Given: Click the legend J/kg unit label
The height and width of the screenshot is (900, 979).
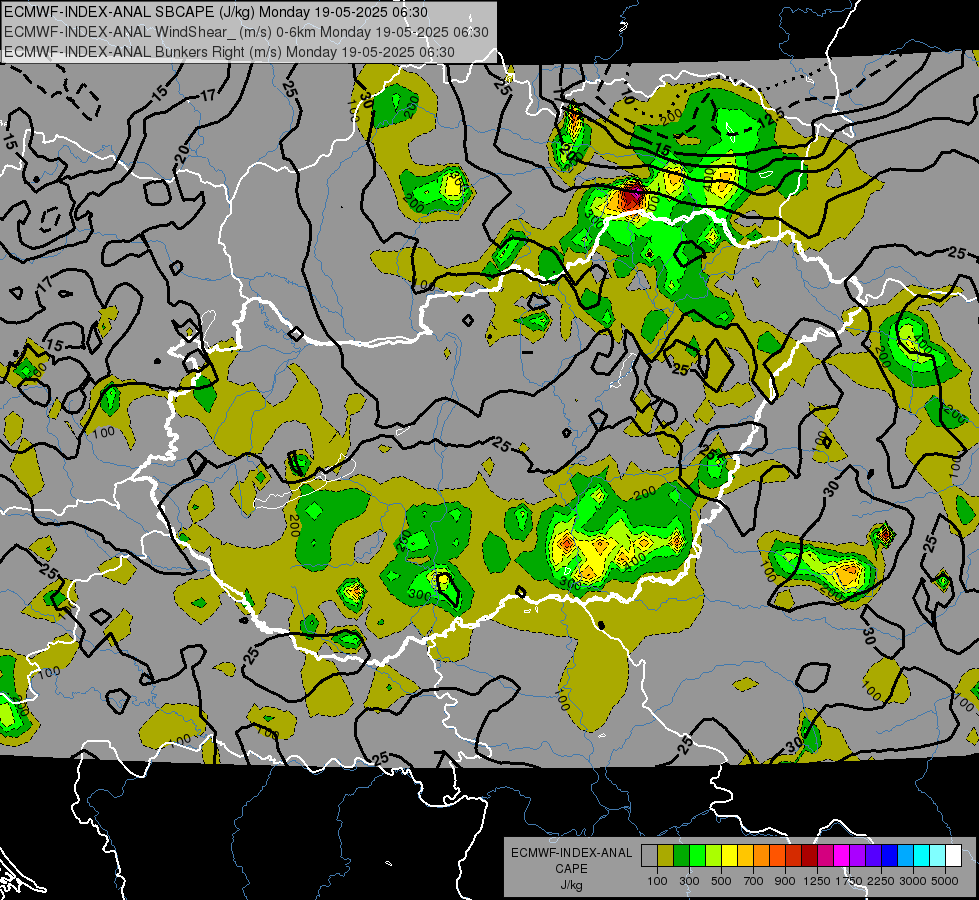Looking at the screenshot, I should (571, 885).
